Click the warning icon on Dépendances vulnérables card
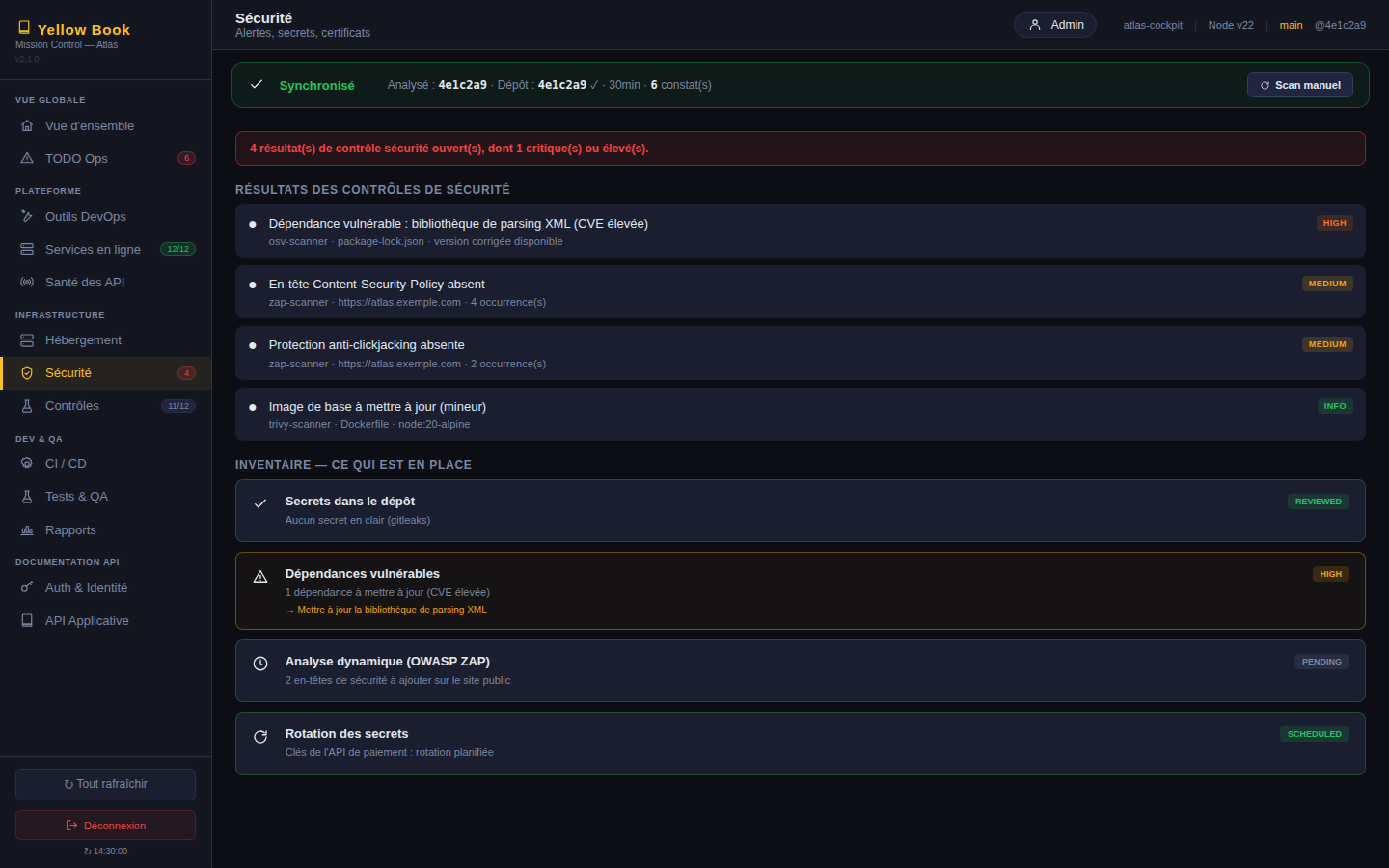The width and height of the screenshot is (1389, 868). (x=260, y=577)
